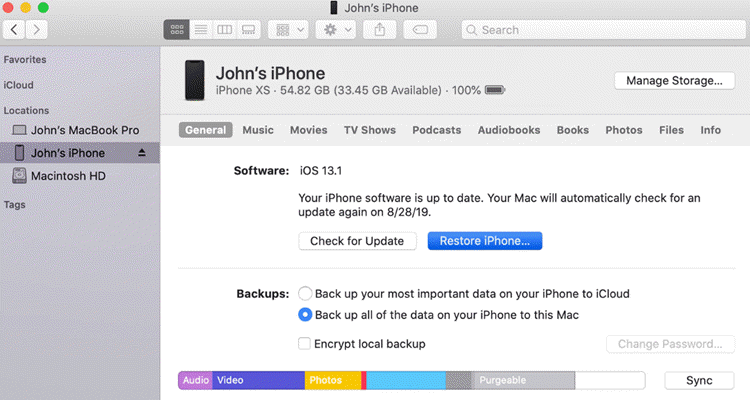Click Restore iPhone button
The height and width of the screenshot is (400, 750).
click(x=485, y=241)
